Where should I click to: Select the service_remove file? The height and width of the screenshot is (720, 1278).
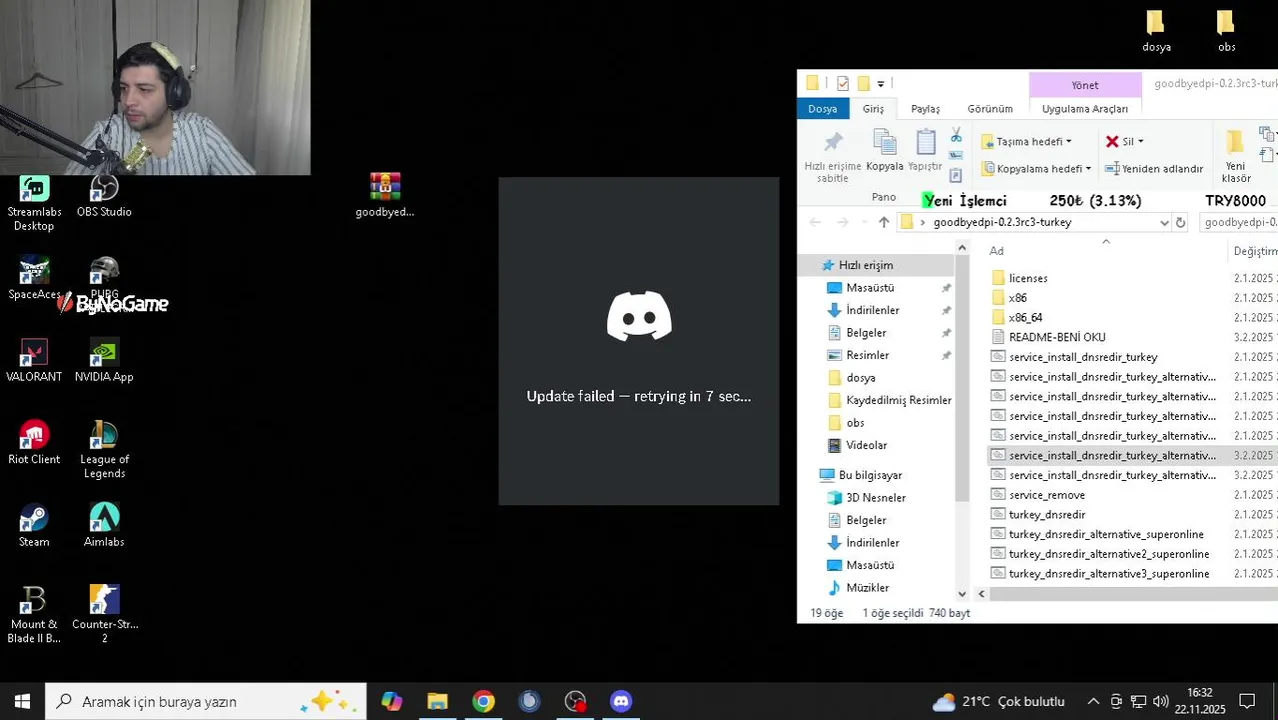1046,495
